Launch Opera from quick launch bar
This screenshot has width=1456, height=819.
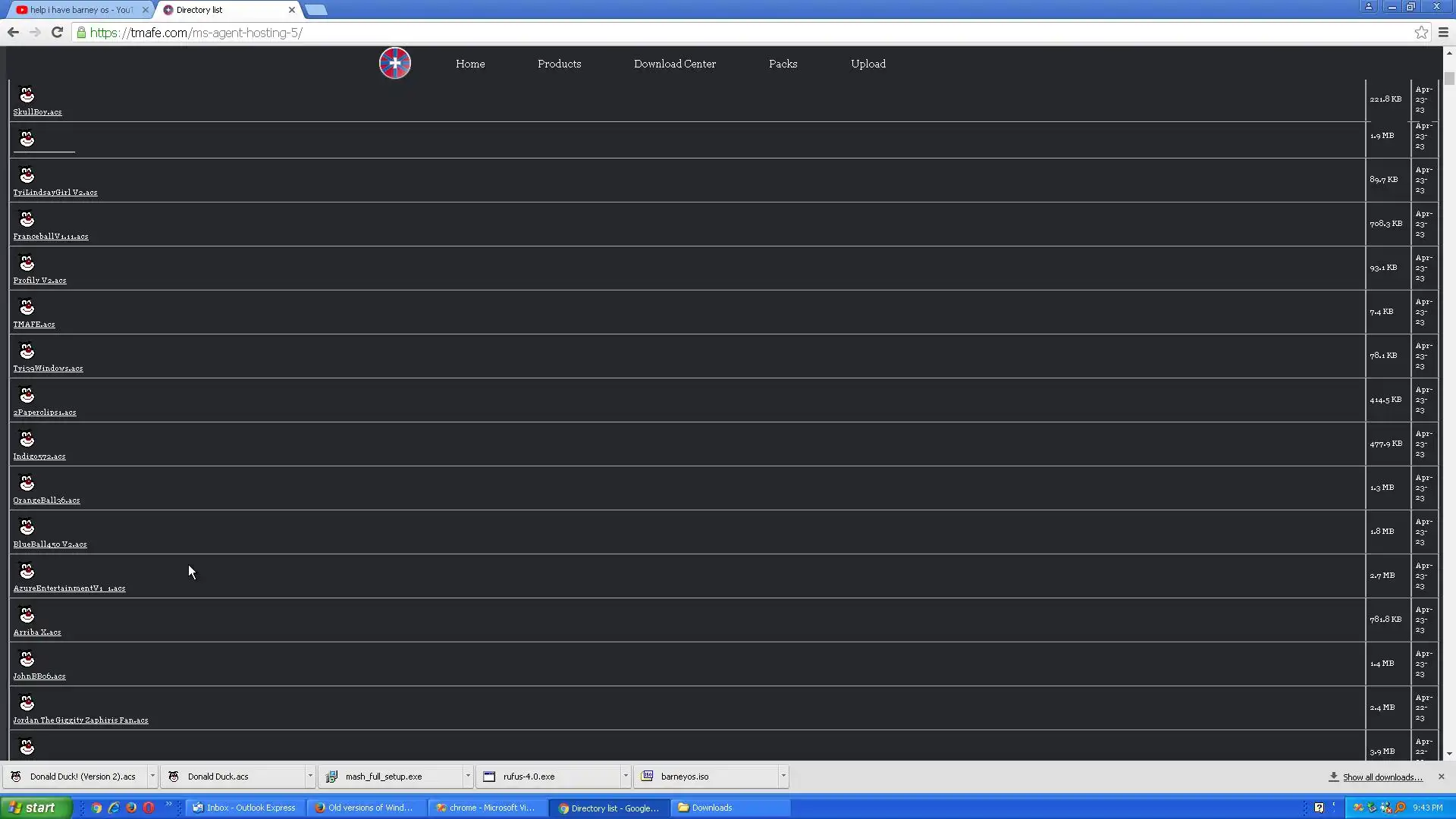point(149,808)
